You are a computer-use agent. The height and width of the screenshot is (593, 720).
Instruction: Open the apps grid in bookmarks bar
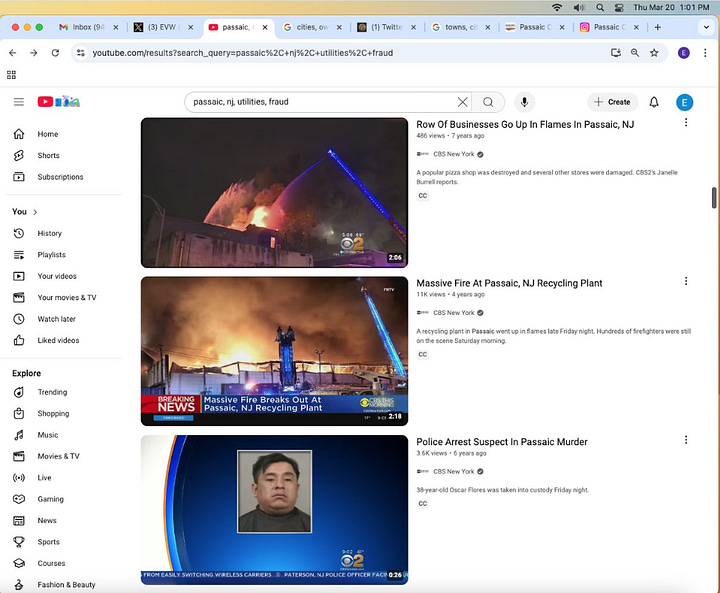coord(11,75)
